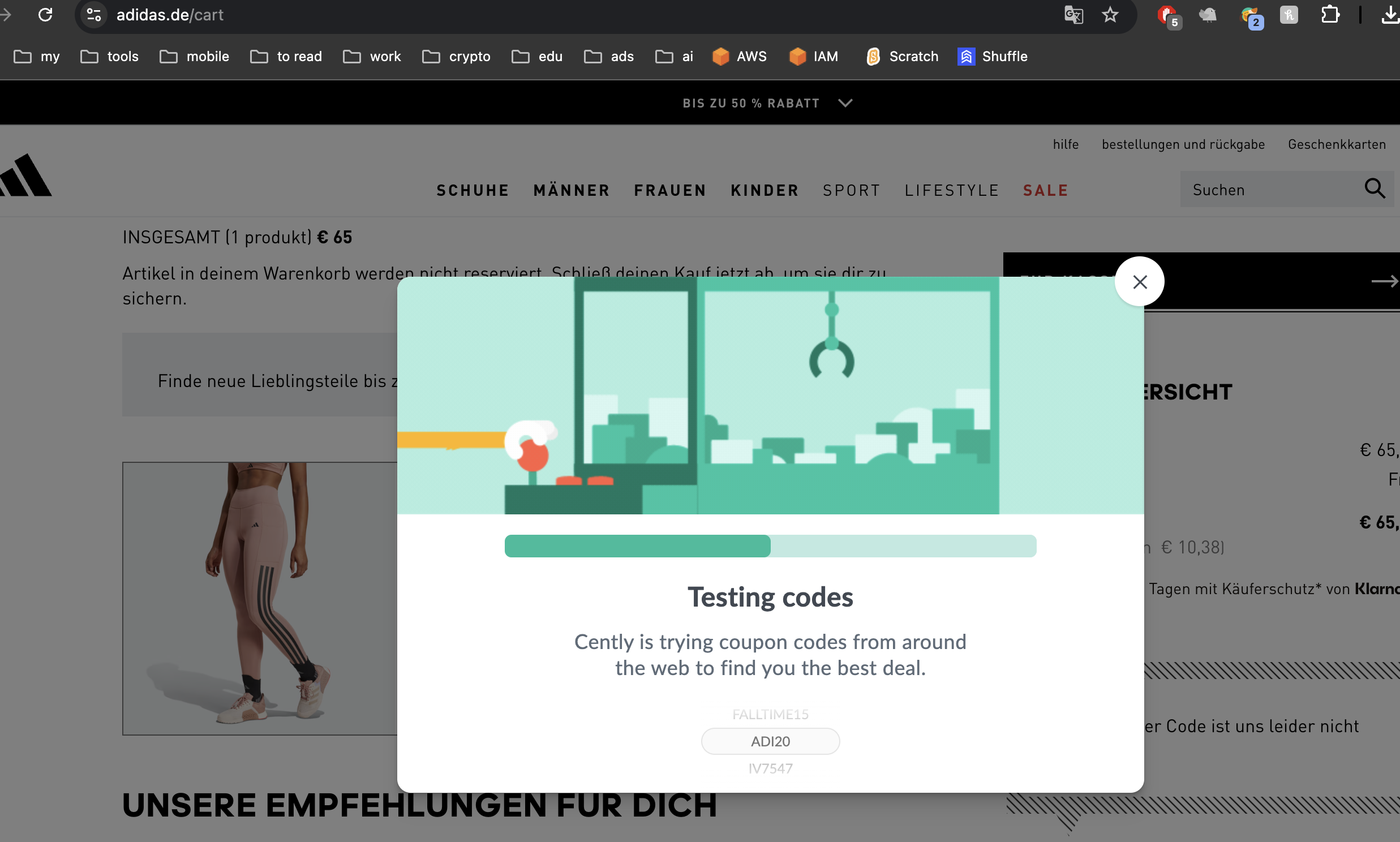This screenshot has width=1400, height=842.
Task: Click the bookmark star icon in address bar
Action: point(1111,14)
